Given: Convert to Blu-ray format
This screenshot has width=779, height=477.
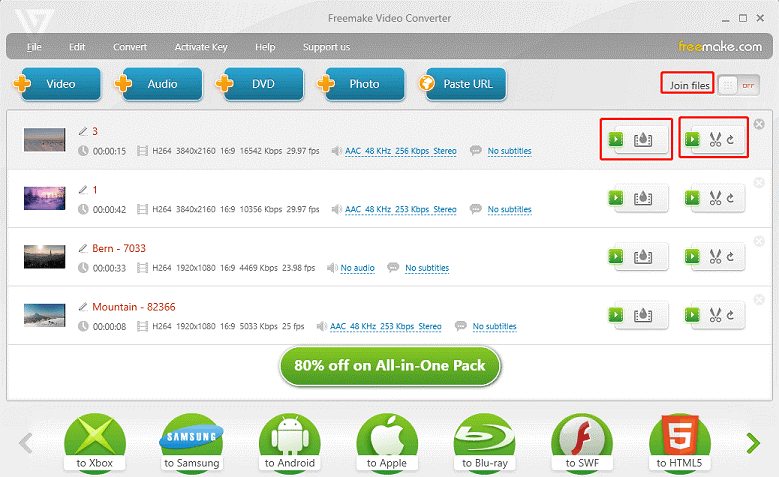Looking at the screenshot, I should point(484,442).
